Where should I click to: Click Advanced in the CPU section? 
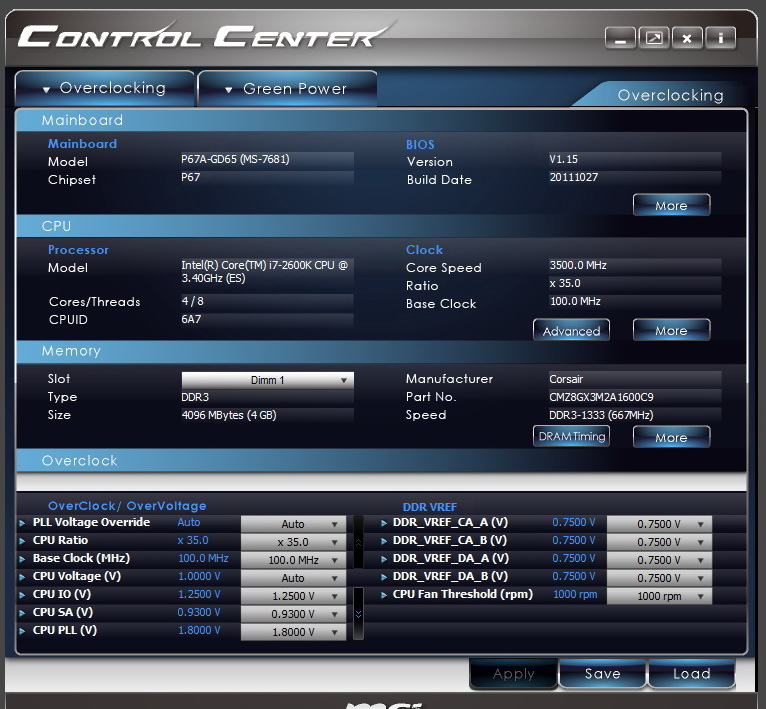point(571,331)
